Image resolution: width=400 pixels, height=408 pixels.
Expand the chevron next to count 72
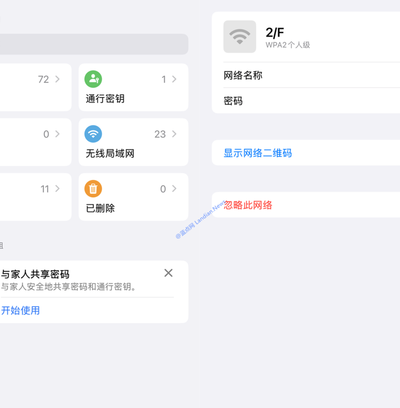[57, 79]
